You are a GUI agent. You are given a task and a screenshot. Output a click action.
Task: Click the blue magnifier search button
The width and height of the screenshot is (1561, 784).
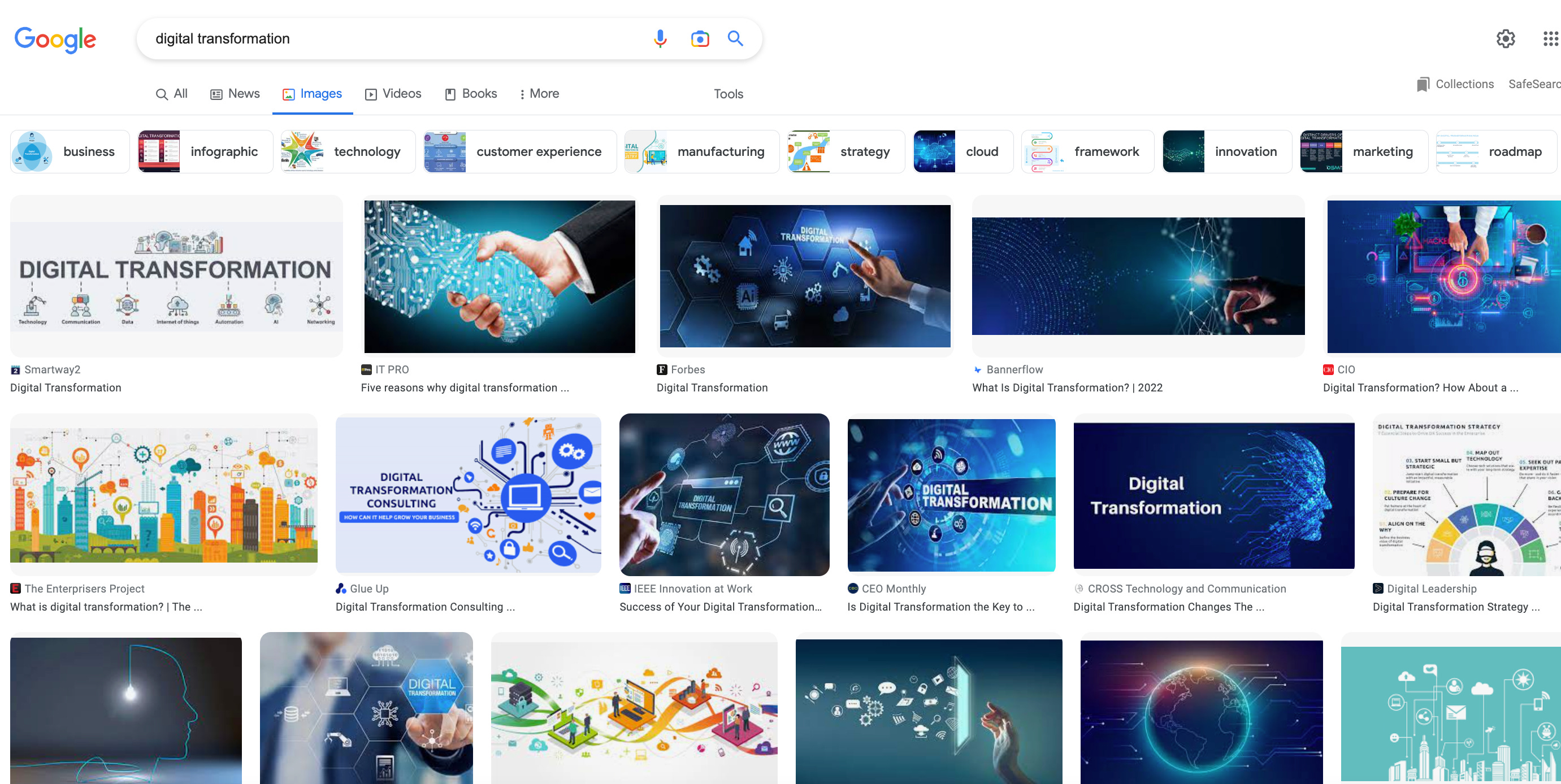coord(735,39)
